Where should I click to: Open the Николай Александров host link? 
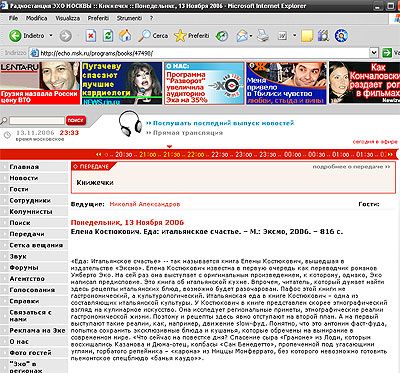145,204
